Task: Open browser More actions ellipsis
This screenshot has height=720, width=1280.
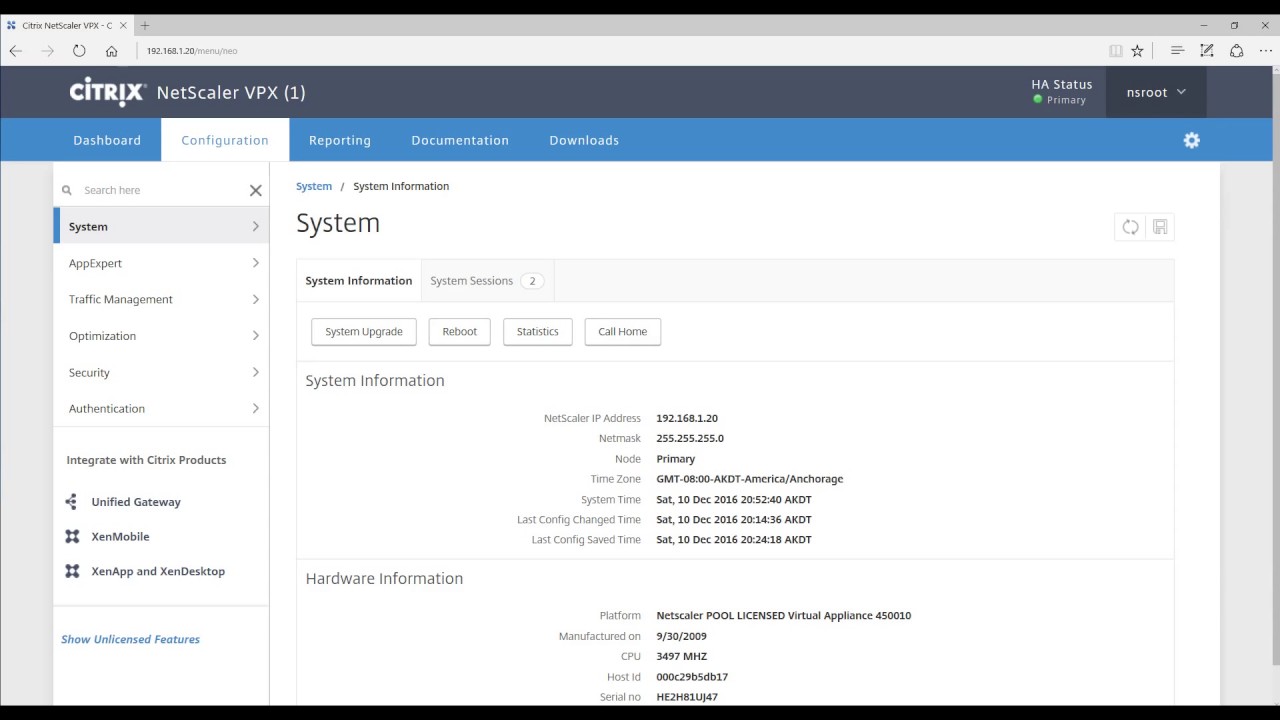Action: pyautogui.click(x=1266, y=51)
